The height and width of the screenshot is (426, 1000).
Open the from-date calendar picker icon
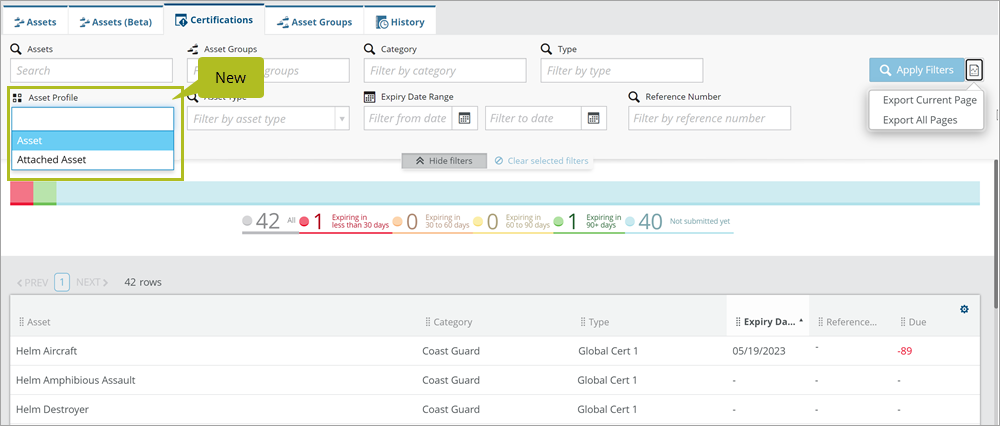464,118
